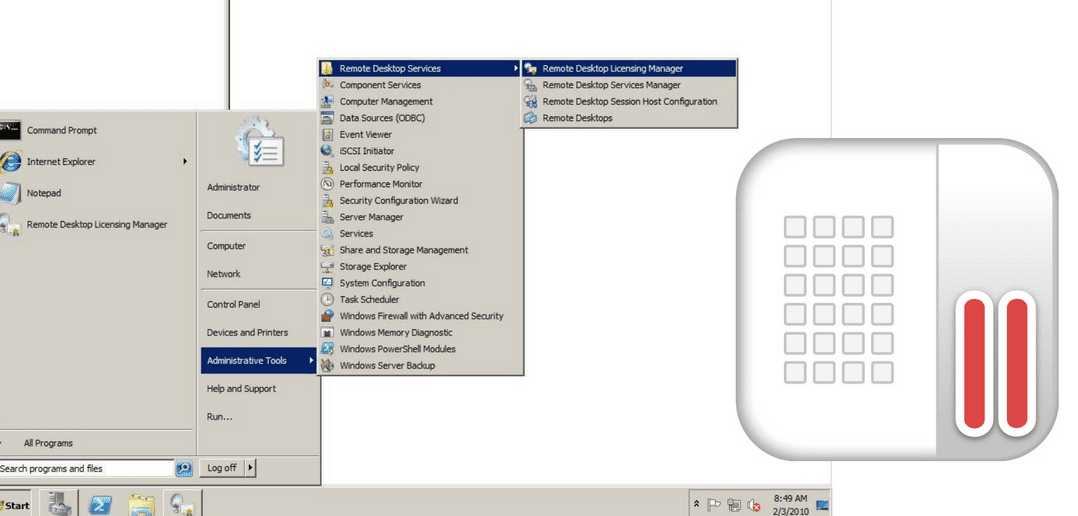Show All Programs list

tap(47, 443)
